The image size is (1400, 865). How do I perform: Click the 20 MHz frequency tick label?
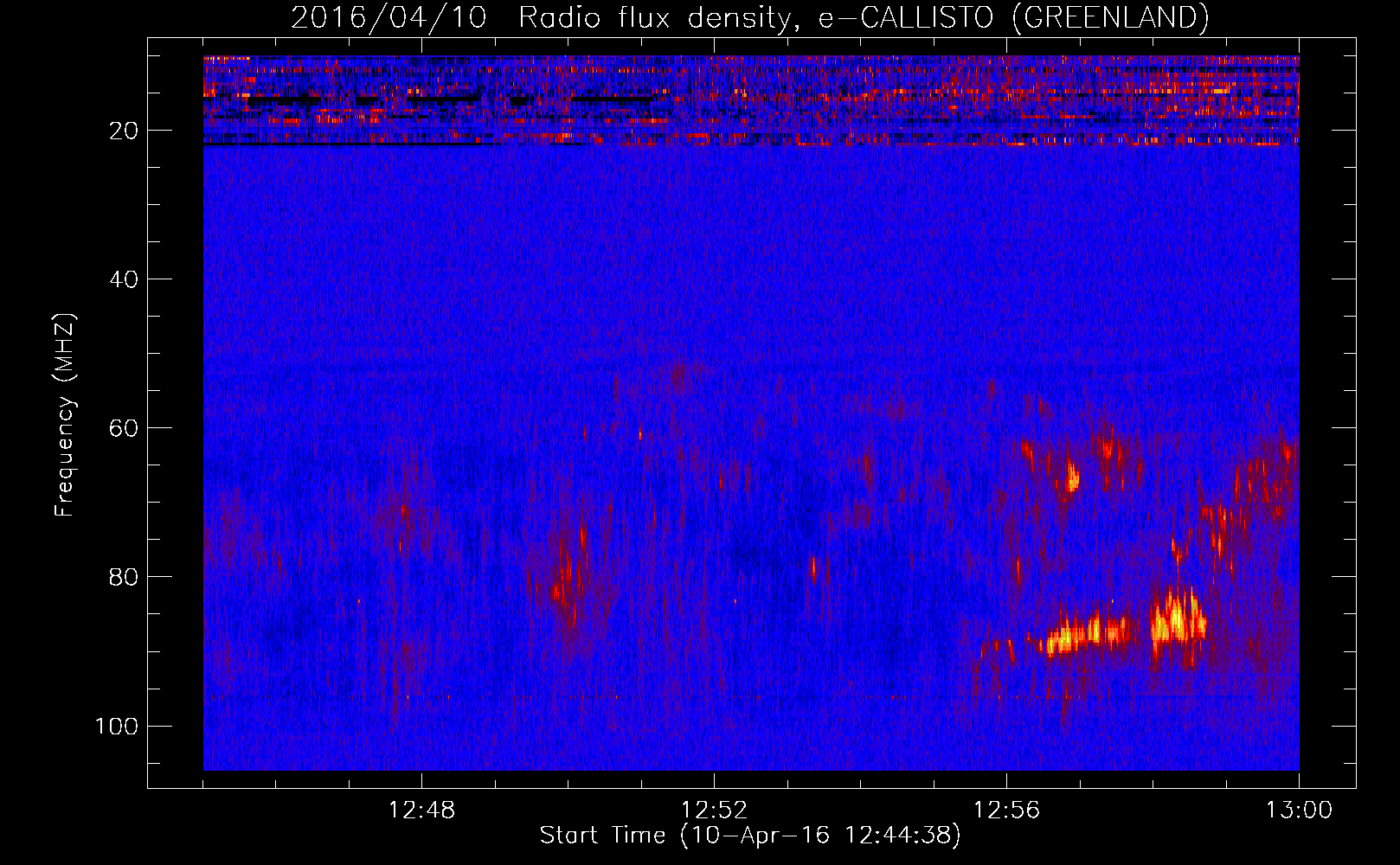click(x=124, y=131)
